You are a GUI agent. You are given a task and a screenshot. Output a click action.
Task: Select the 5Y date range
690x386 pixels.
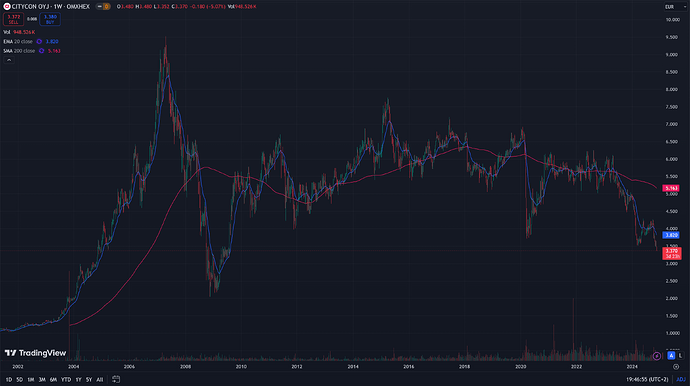coord(89,379)
